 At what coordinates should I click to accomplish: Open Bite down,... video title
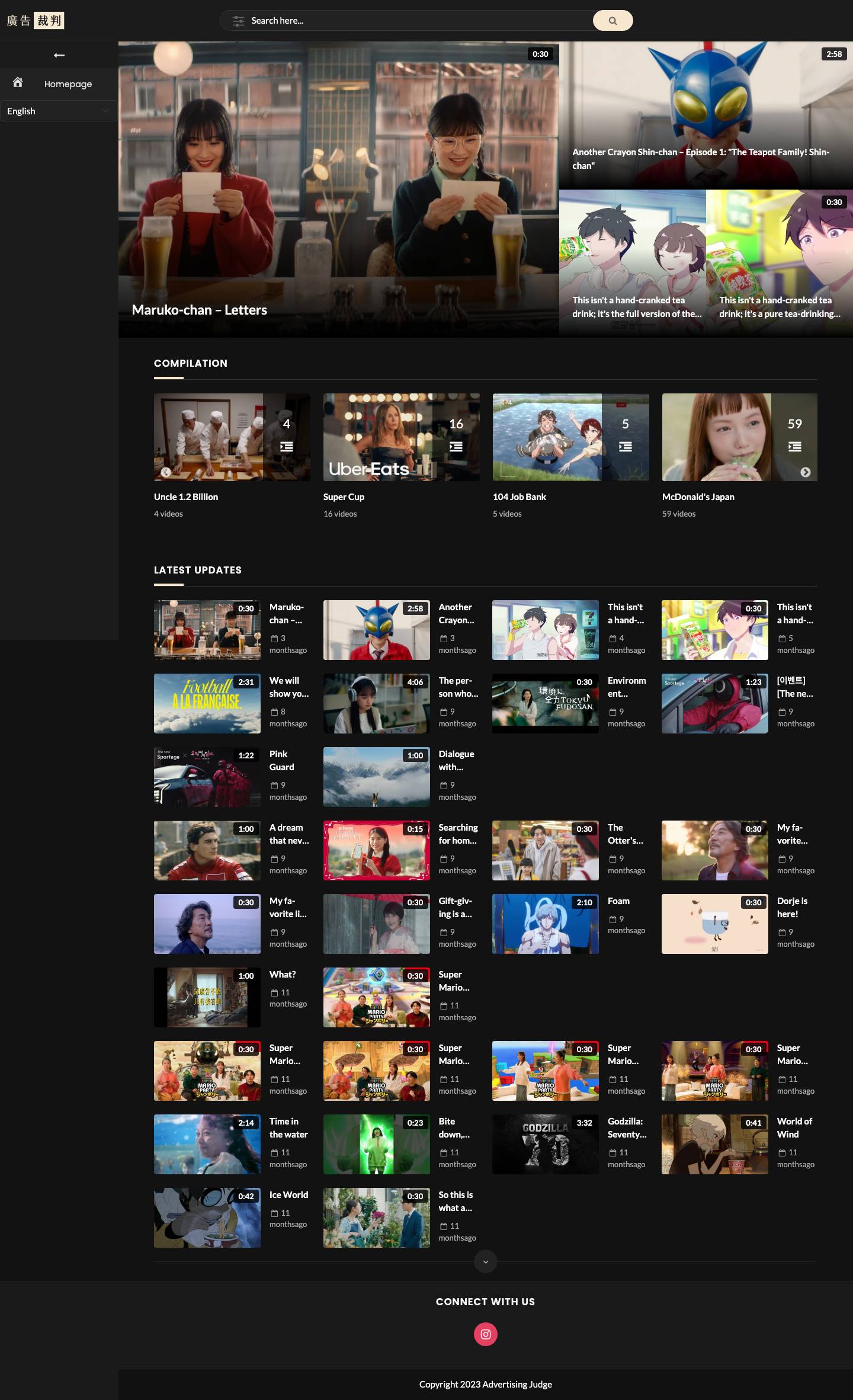click(454, 1128)
